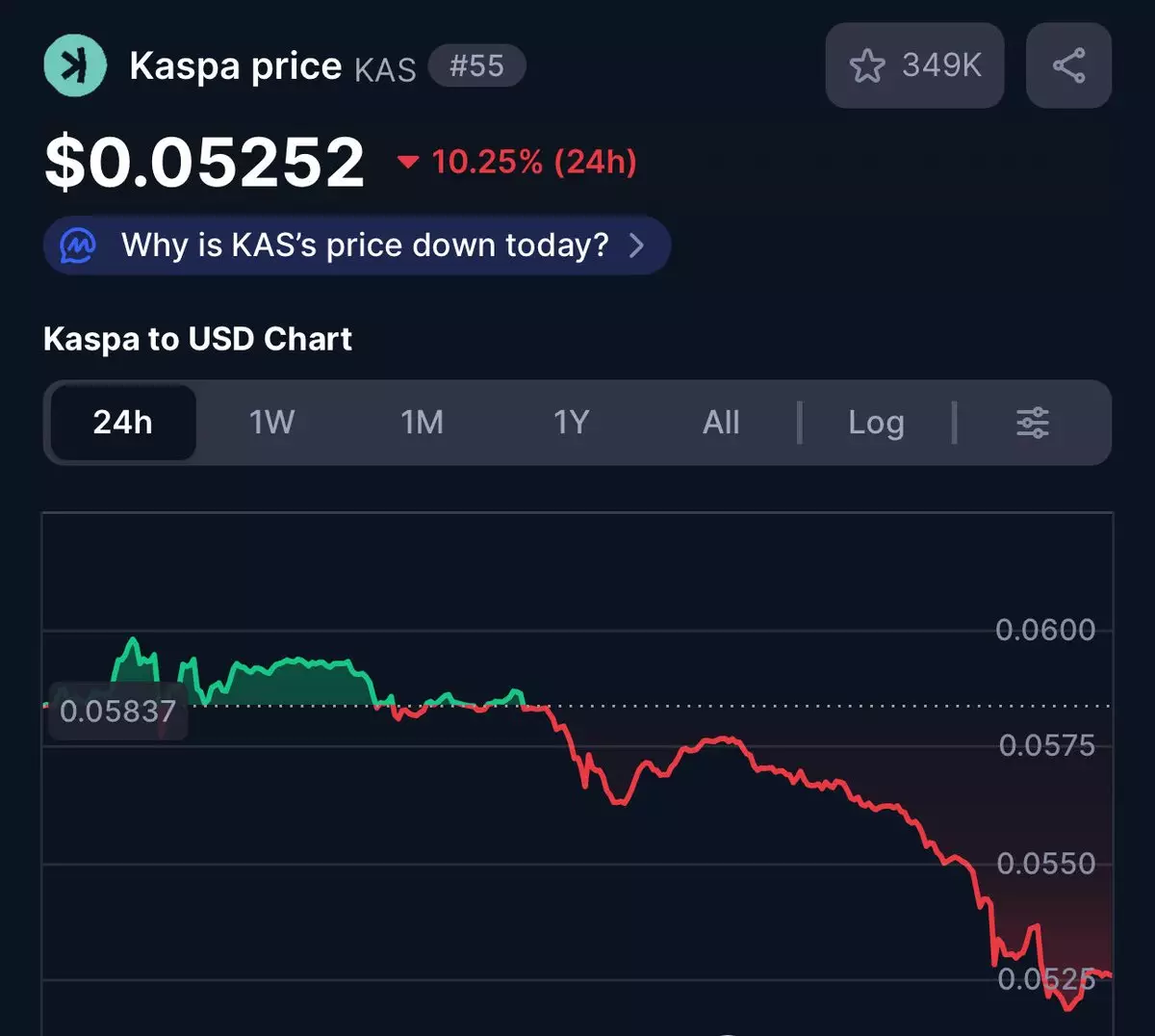Click the share icon button

[x=1068, y=65]
